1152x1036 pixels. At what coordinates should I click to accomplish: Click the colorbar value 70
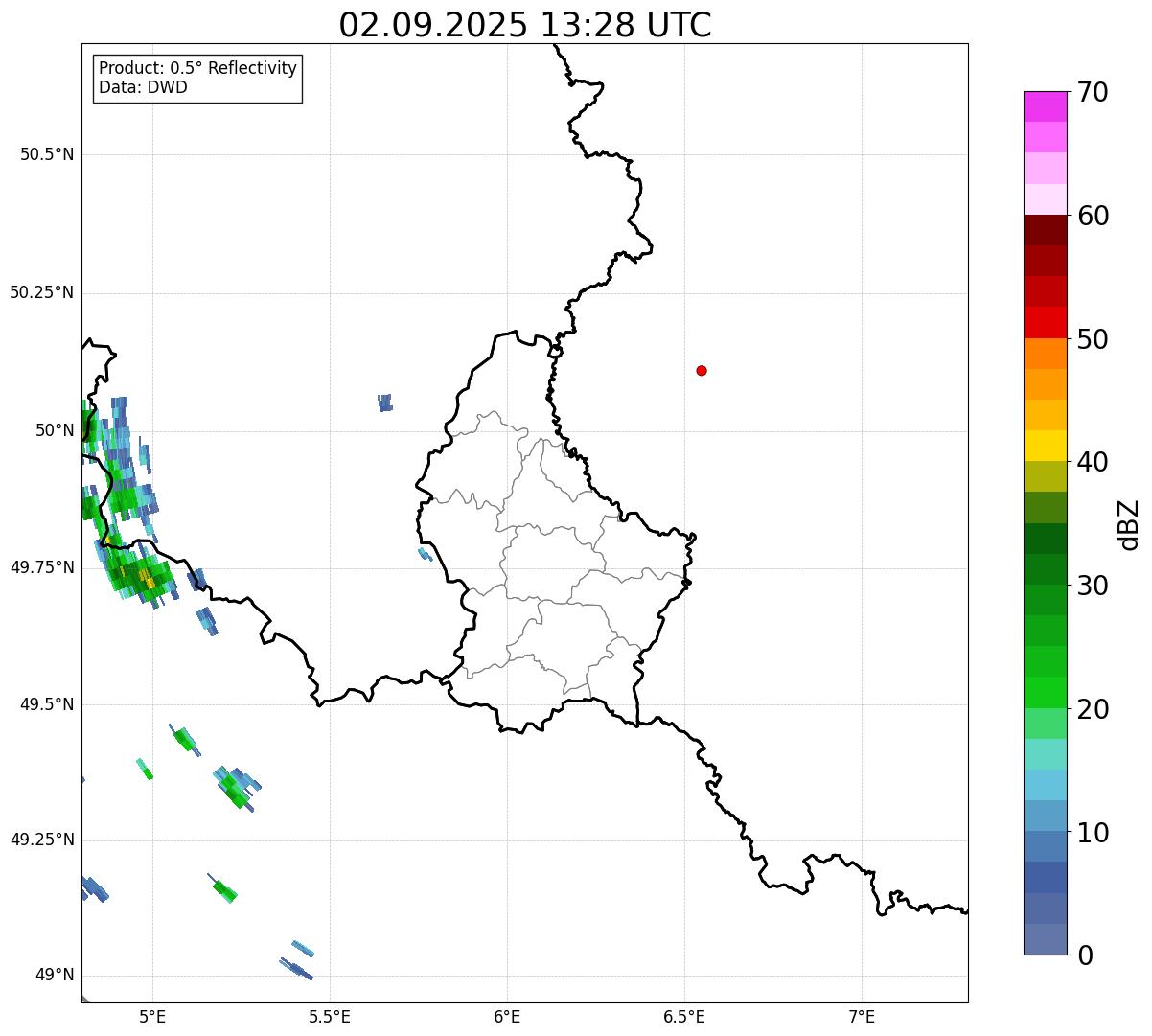tap(1093, 92)
